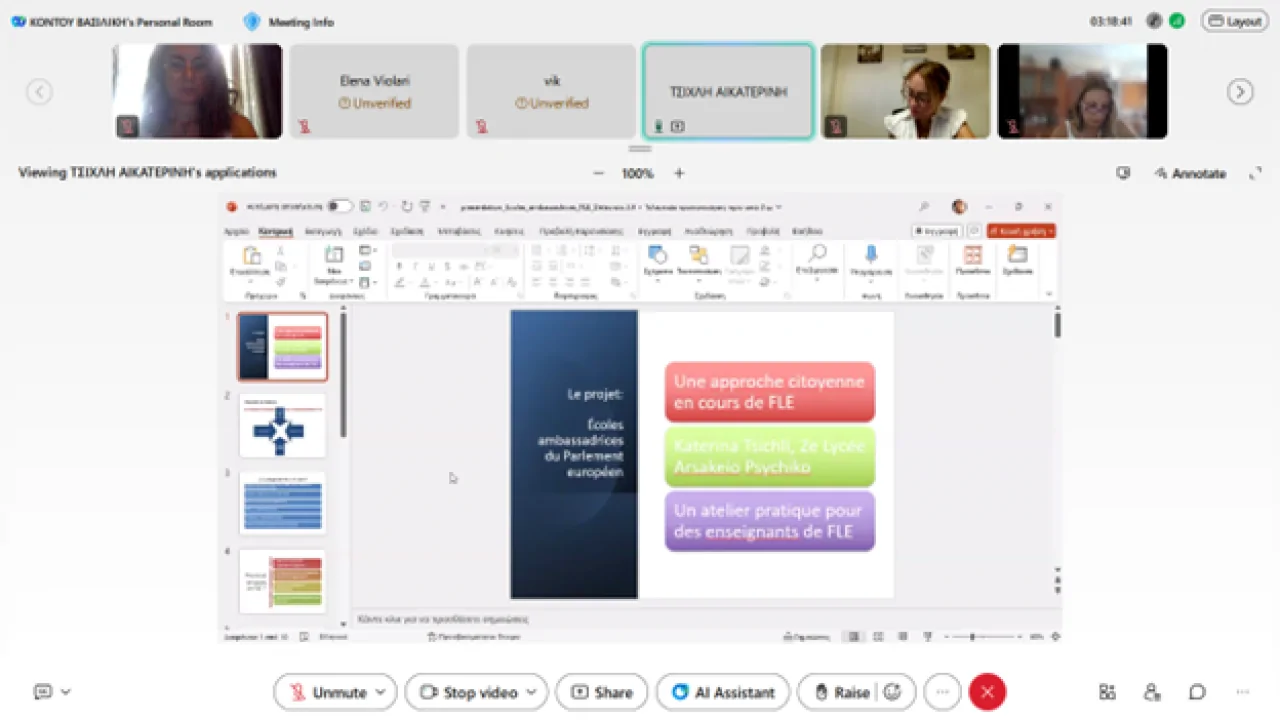
Task: Open the captions dropdown at bottom left
Action: click(52, 692)
